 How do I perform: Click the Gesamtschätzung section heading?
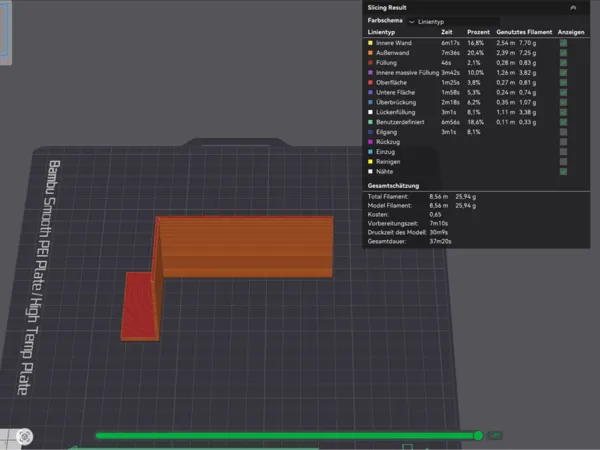tap(393, 186)
